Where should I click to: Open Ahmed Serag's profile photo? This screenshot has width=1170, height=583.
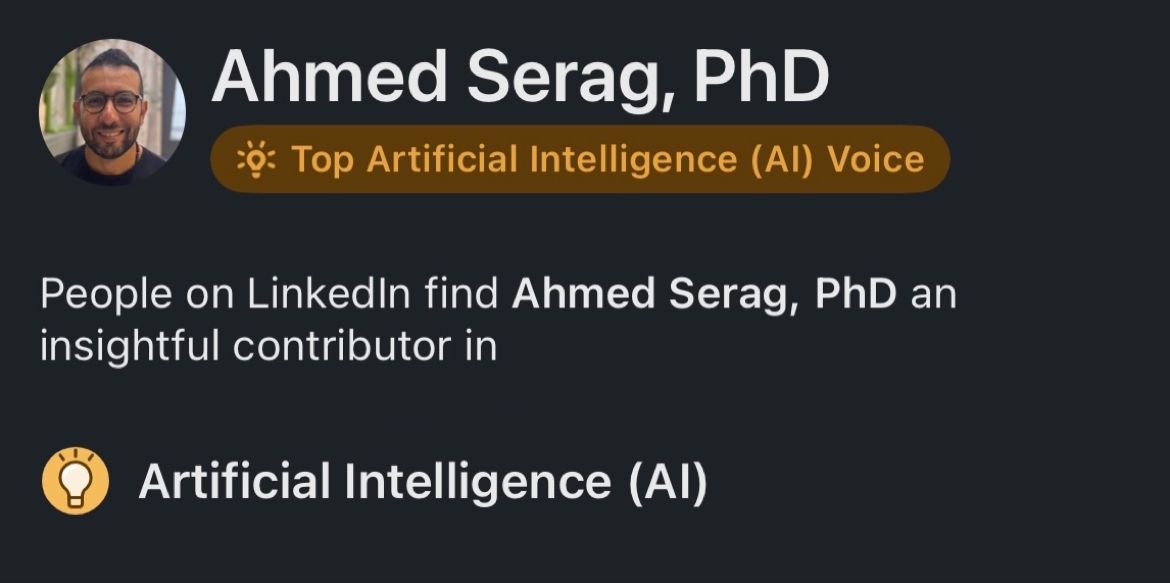pos(112,112)
